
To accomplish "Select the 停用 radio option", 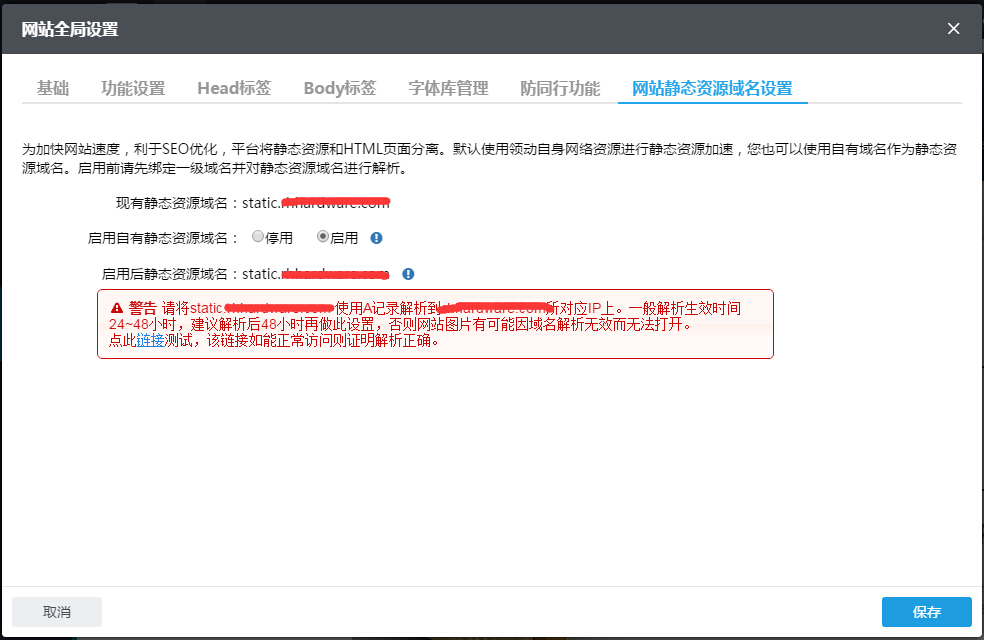I will [x=257, y=236].
